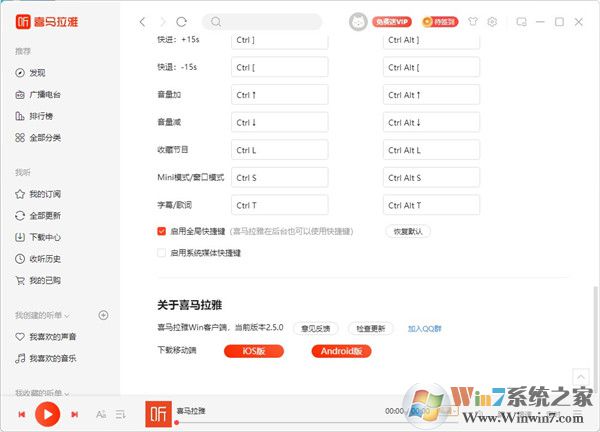The width and height of the screenshot is (600, 432).
Task: Click 恢复默认 restore defaults button
Action: [x=408, y=231]
